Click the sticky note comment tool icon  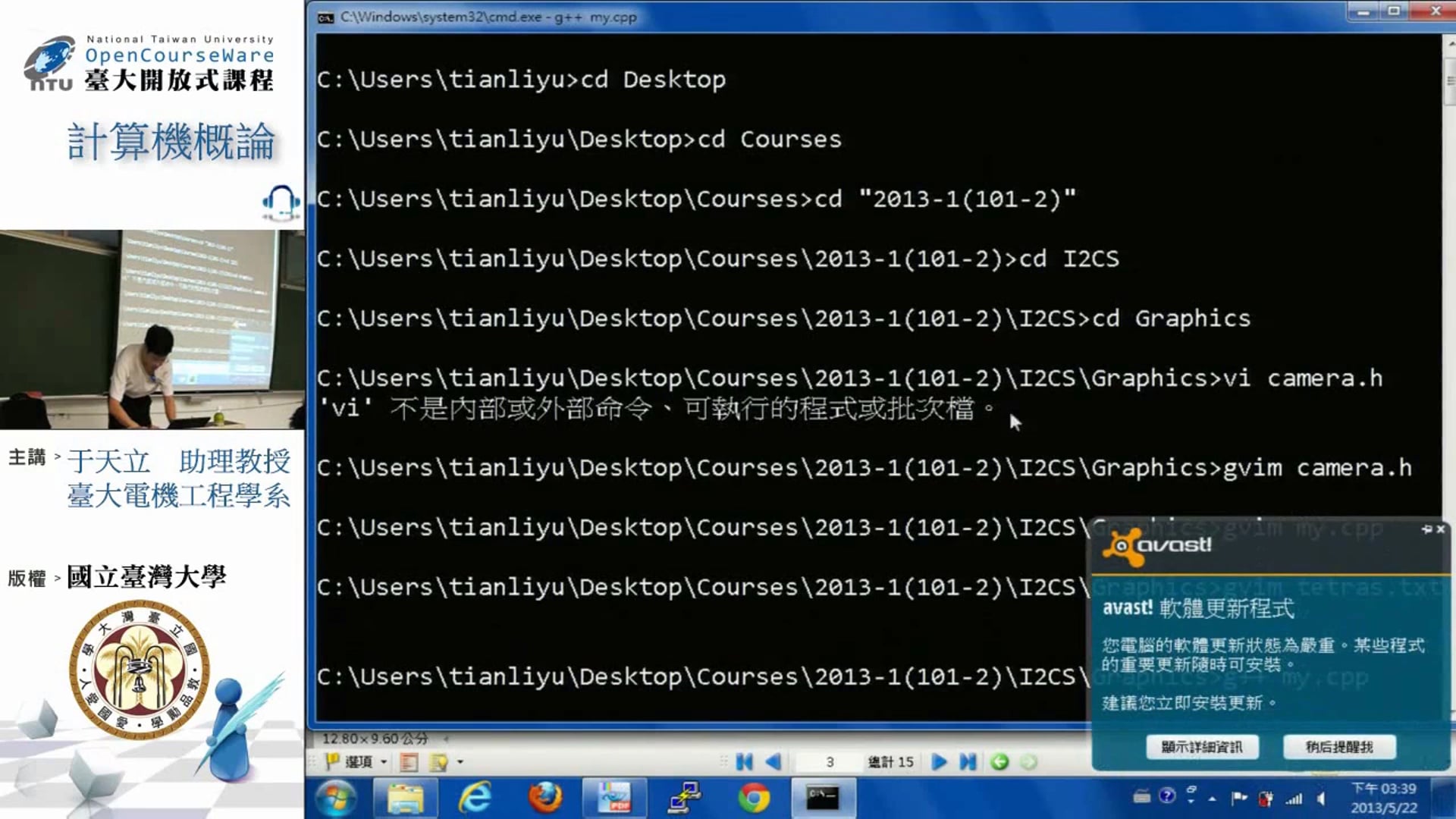coord(439,761)
